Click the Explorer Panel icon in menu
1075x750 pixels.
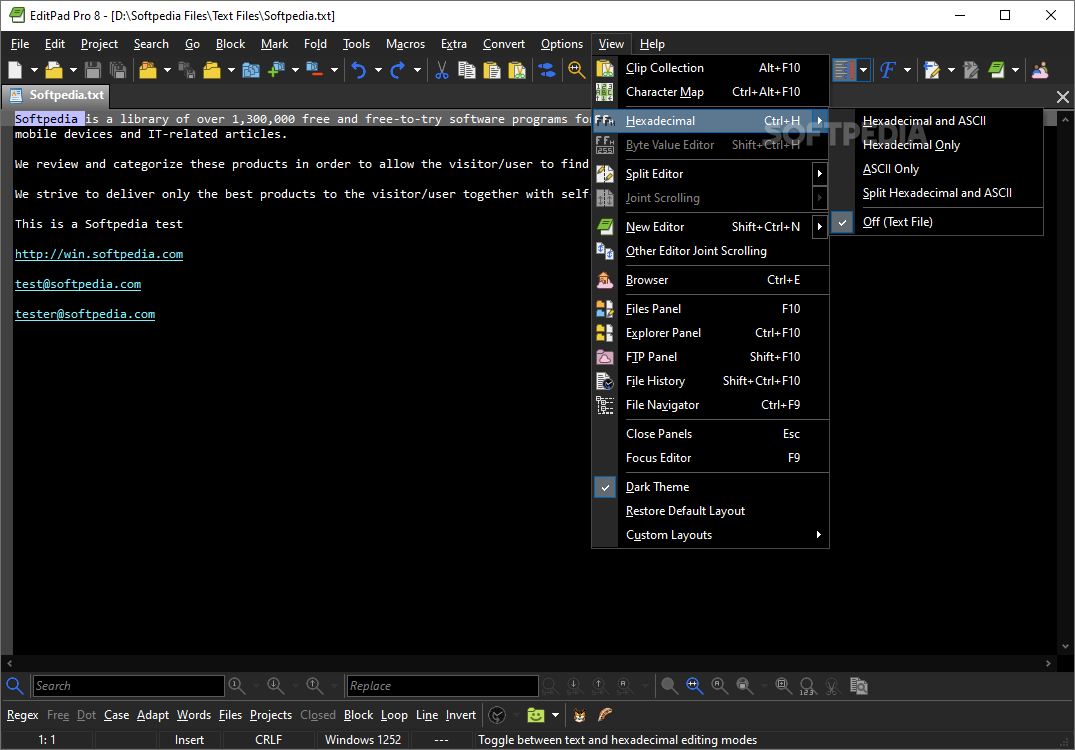click(605, 332)
